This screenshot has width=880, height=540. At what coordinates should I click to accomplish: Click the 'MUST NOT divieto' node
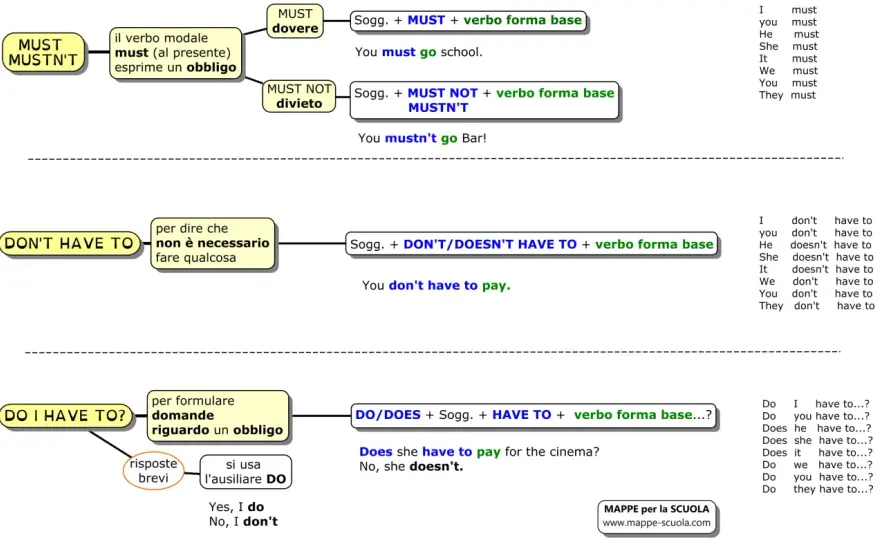[299, 96]
